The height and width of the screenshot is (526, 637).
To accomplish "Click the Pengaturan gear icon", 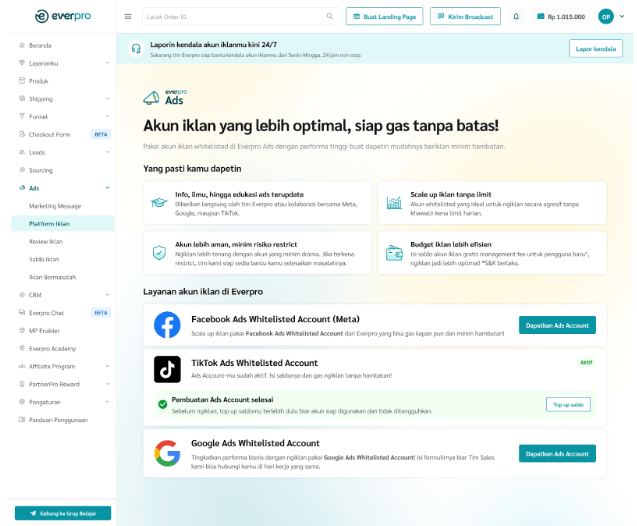I will pyautogui.click(x=22, y=402).
